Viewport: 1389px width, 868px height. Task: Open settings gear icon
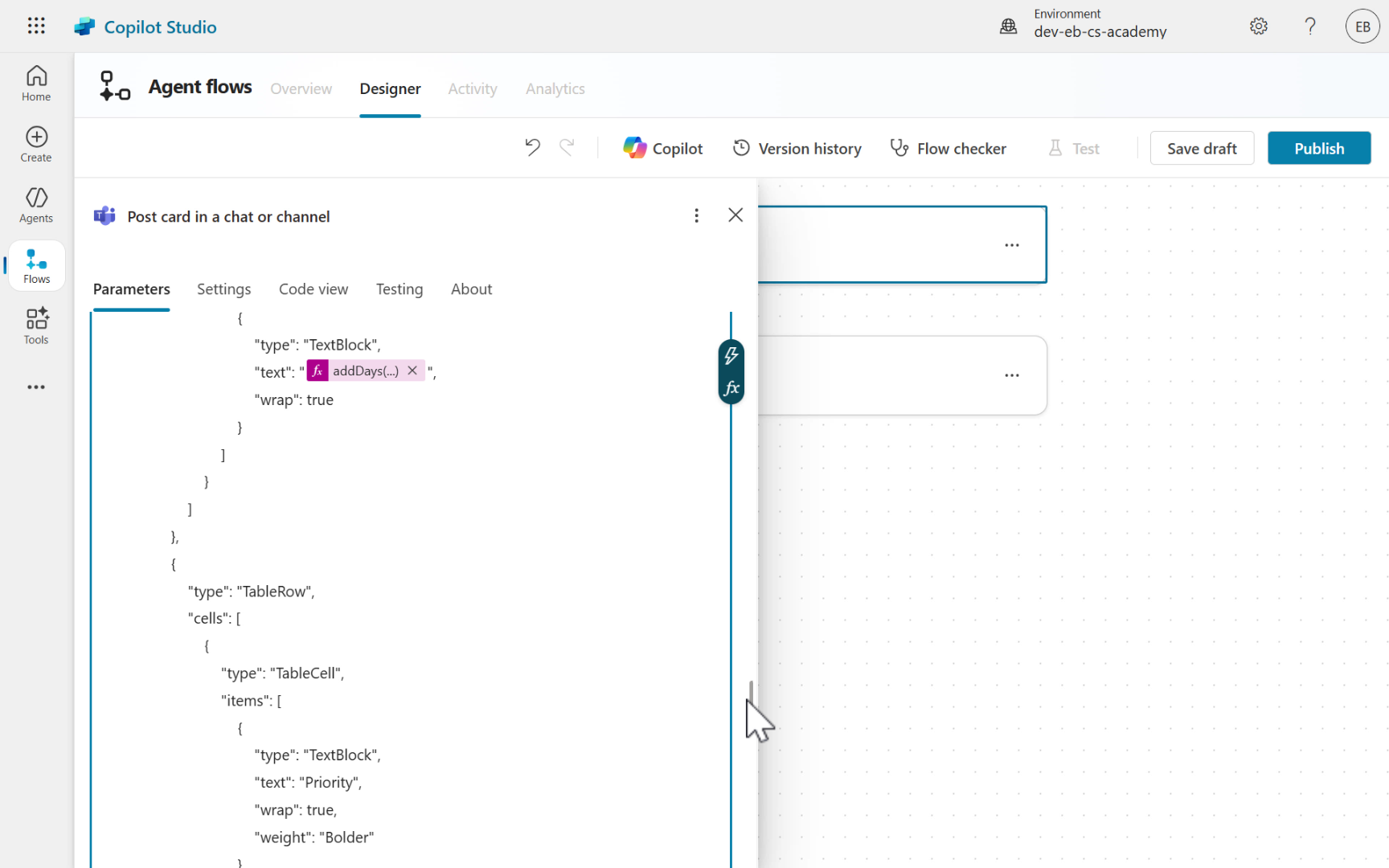point(1259,27)
